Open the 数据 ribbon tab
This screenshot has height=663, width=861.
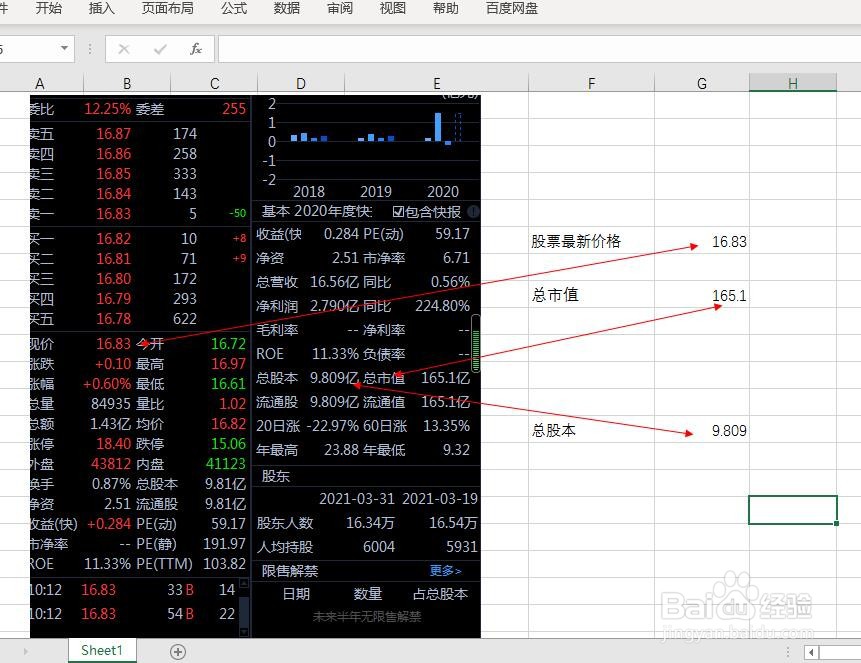point(287,8)
